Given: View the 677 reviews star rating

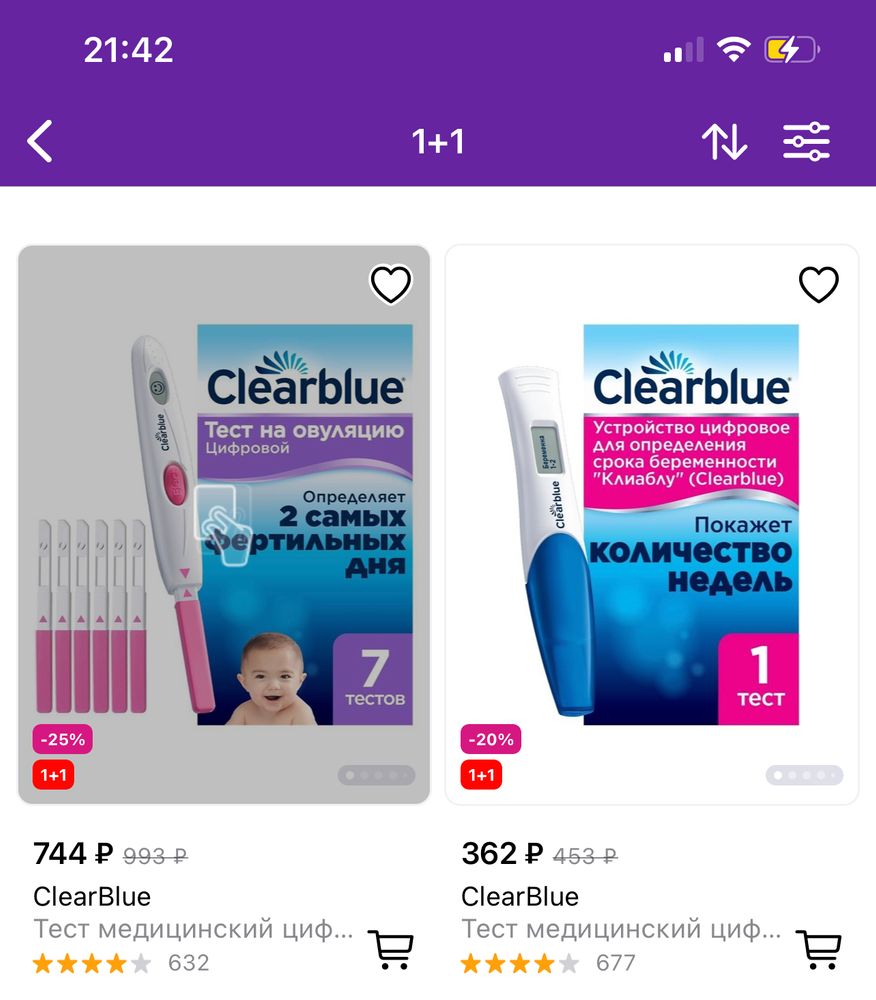Looking at the screenshot, I should [548, 963].
